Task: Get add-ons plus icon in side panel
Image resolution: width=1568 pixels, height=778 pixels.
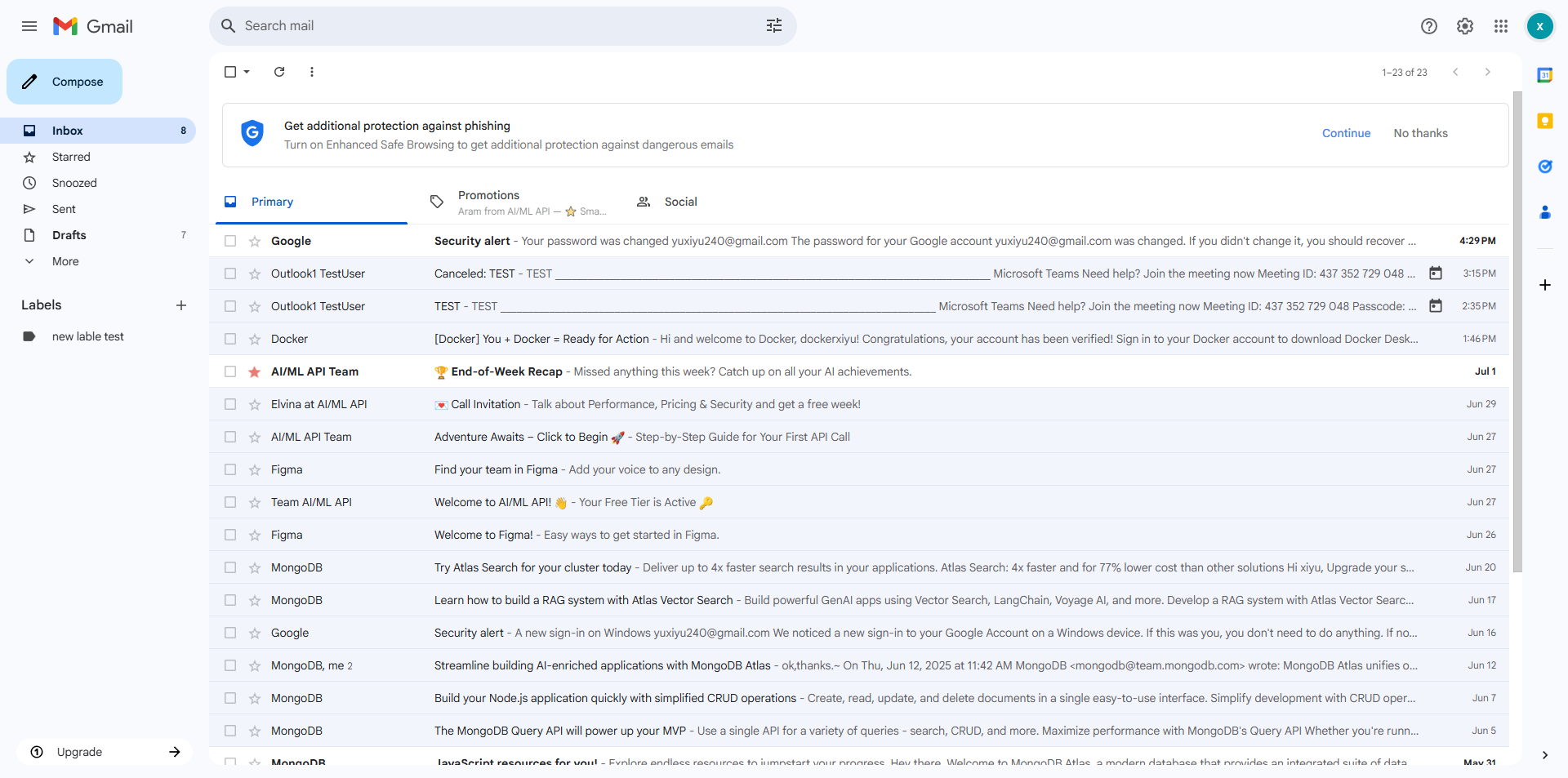Action: (x=1544, y=285)
